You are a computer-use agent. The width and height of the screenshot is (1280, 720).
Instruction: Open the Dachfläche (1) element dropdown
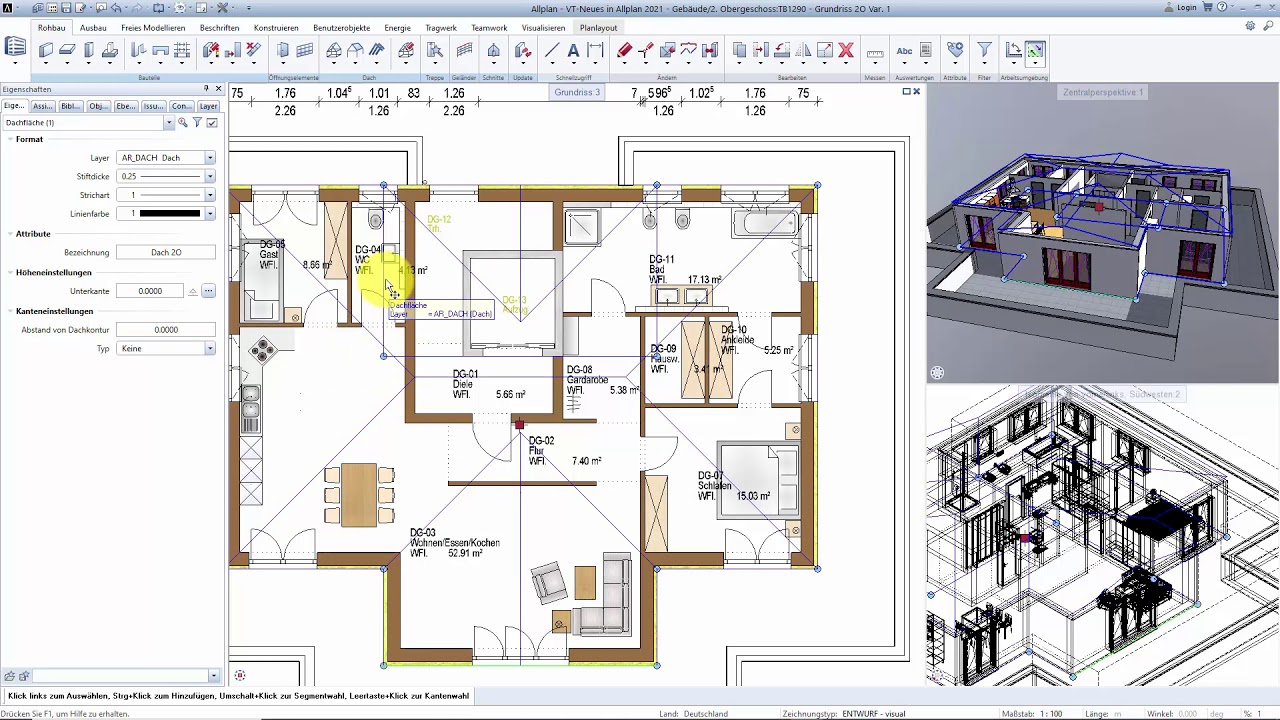169,123
